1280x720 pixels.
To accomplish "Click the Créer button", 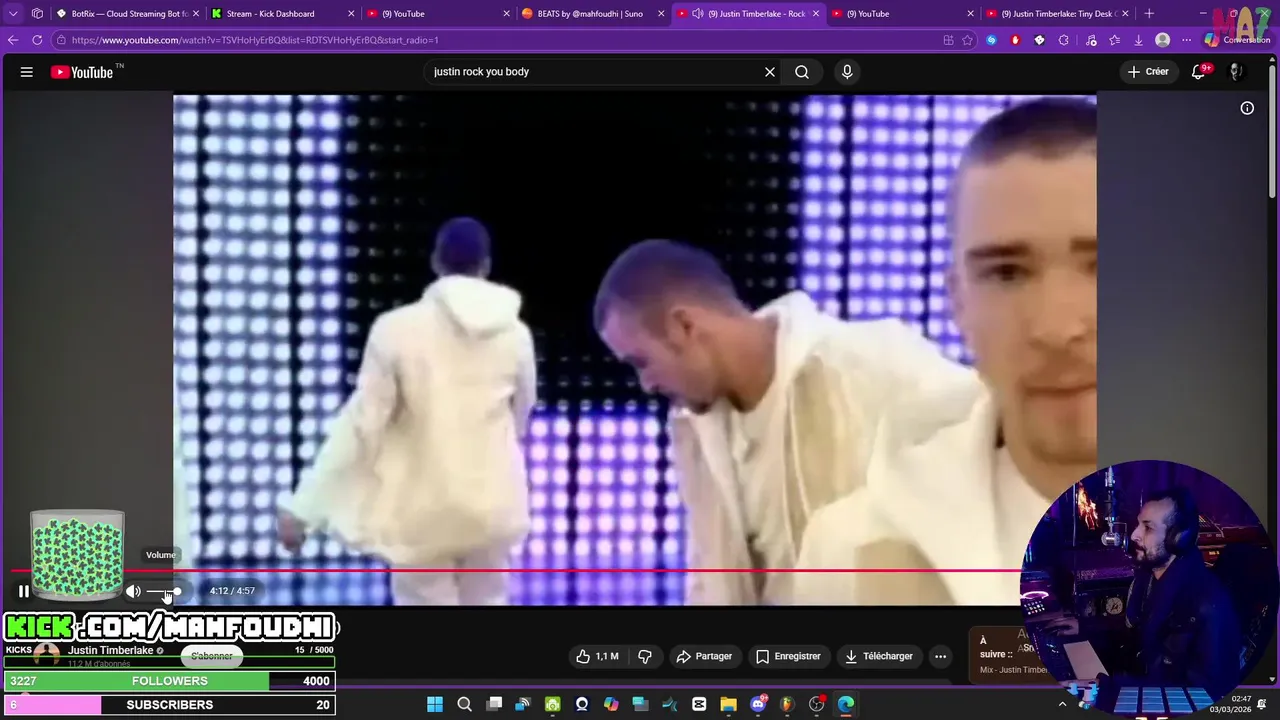I will (x=1148, y=72).
